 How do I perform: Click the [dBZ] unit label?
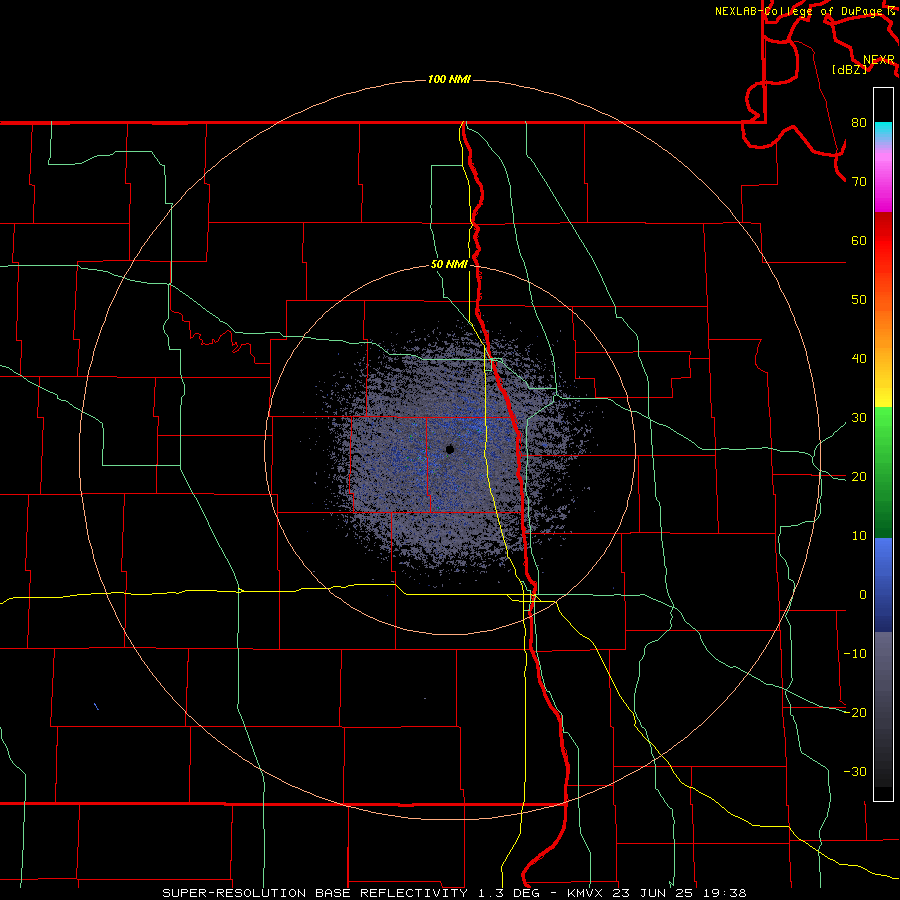pos(849,70)
